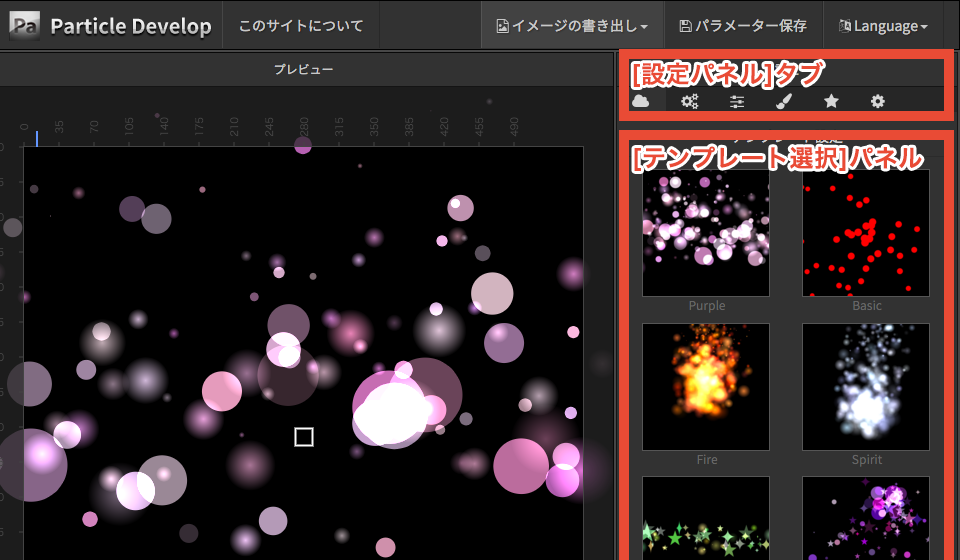
Task: Click the Pa app logo icon
Action: 24,25
